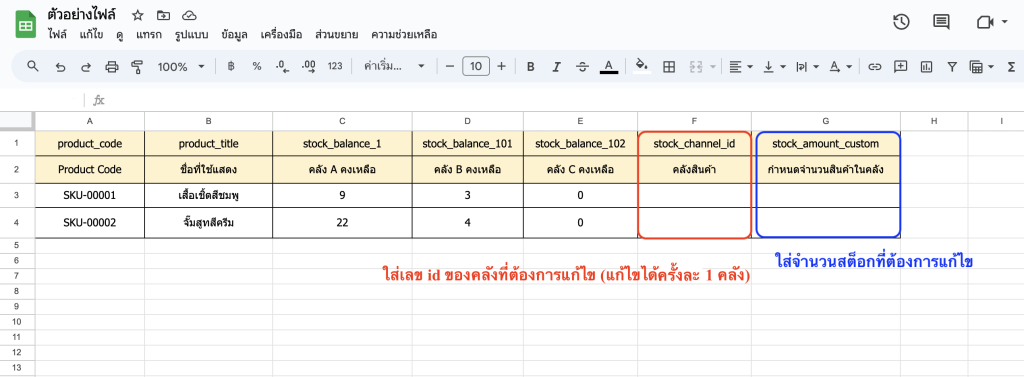The height and width of the screenshot is (377, 1024).
Task: Open the แก้ไข menu
Action: click(x=91, y=35)
